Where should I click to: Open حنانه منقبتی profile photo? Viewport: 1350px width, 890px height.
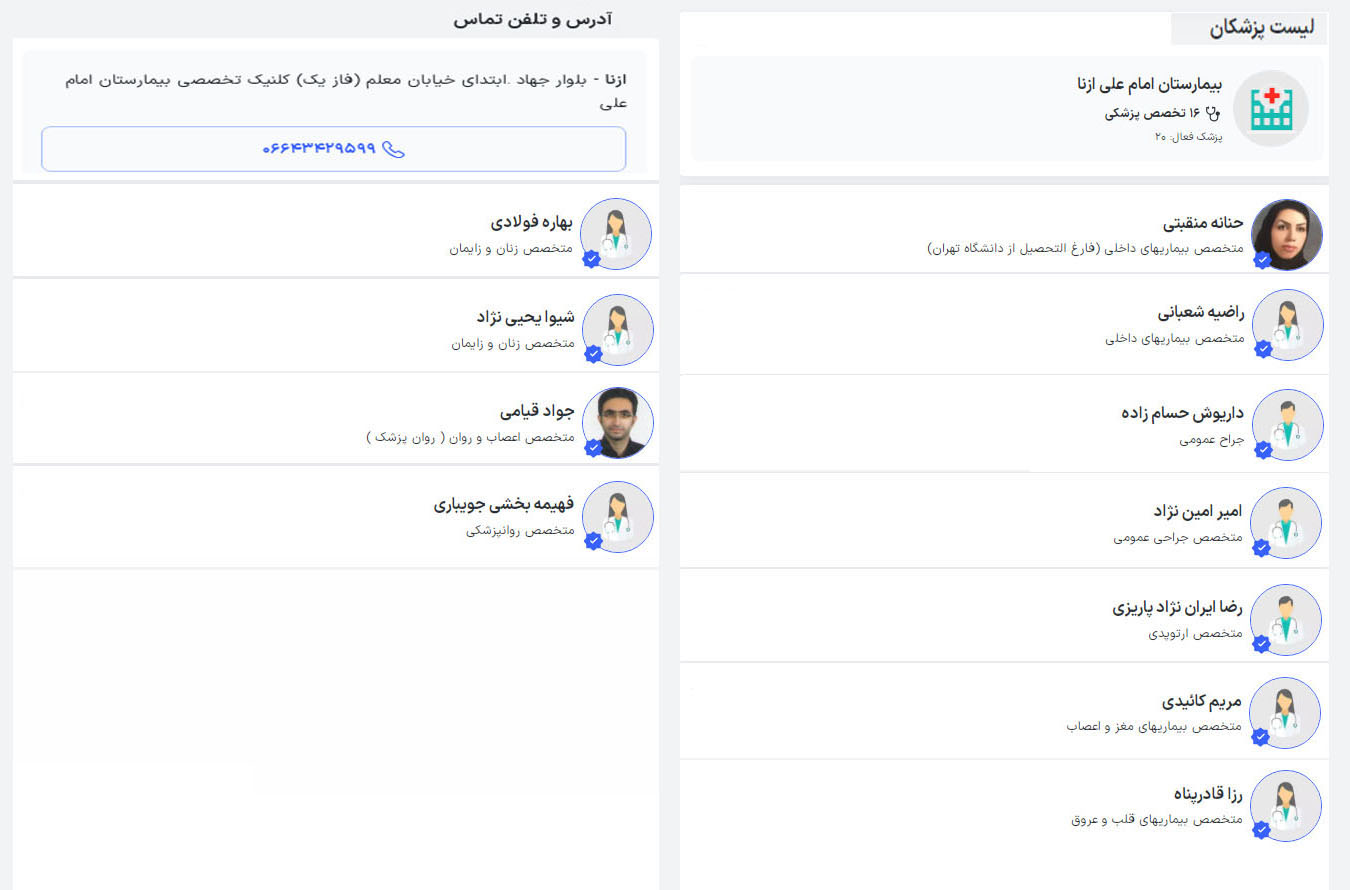click(1287, 235)
